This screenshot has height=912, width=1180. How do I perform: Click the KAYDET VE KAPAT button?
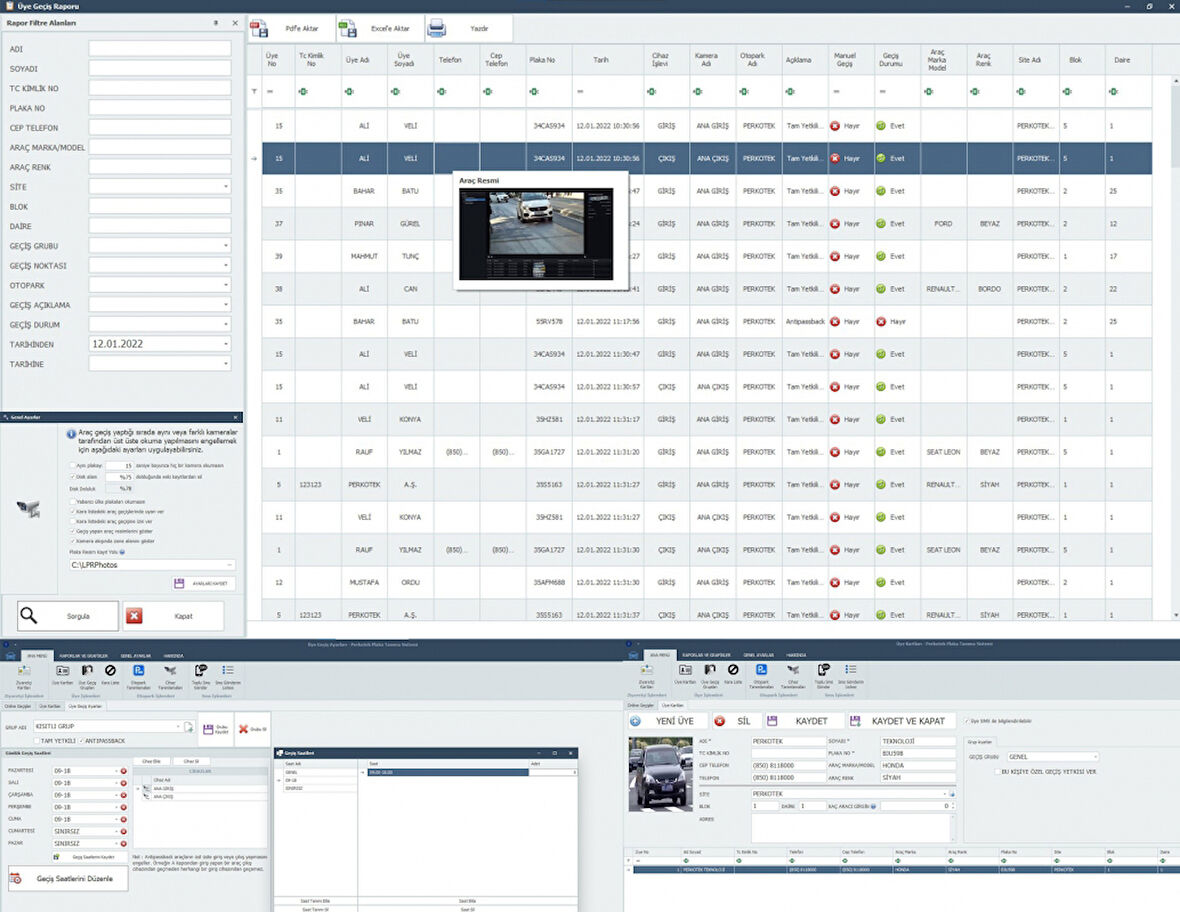click(x=898, y=721)
